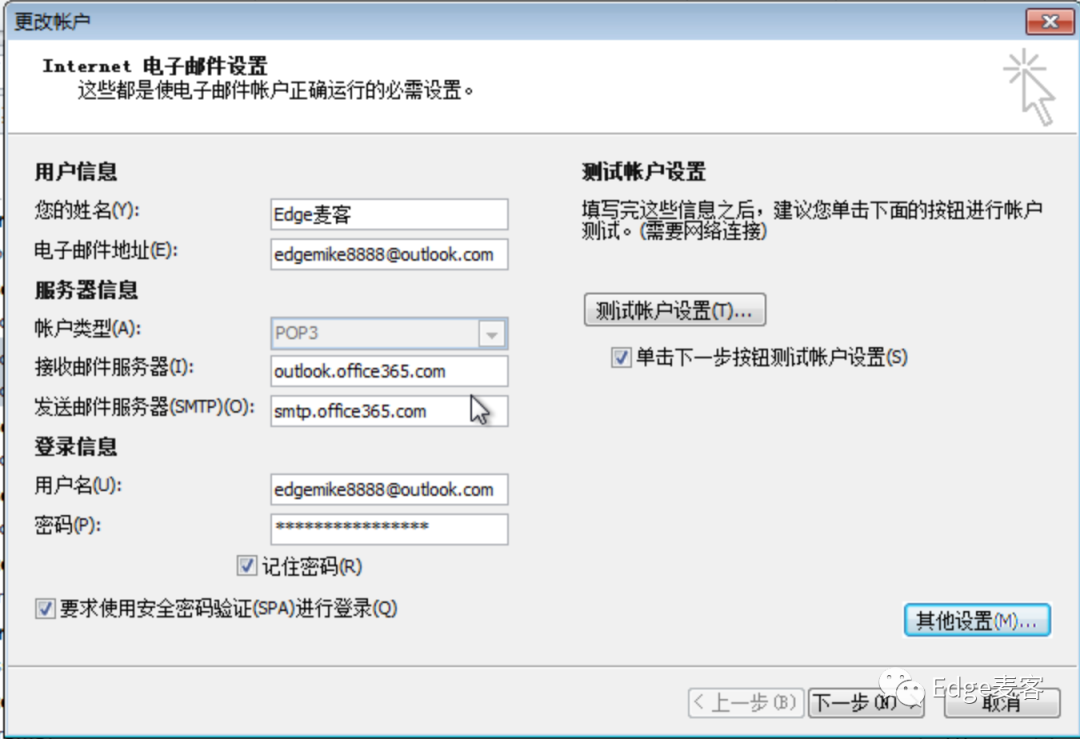Image resolution: width=1080 pixels, height=739 pixels.
Task: Open 其他设置 dialog
Action: [x=977, y=620]
